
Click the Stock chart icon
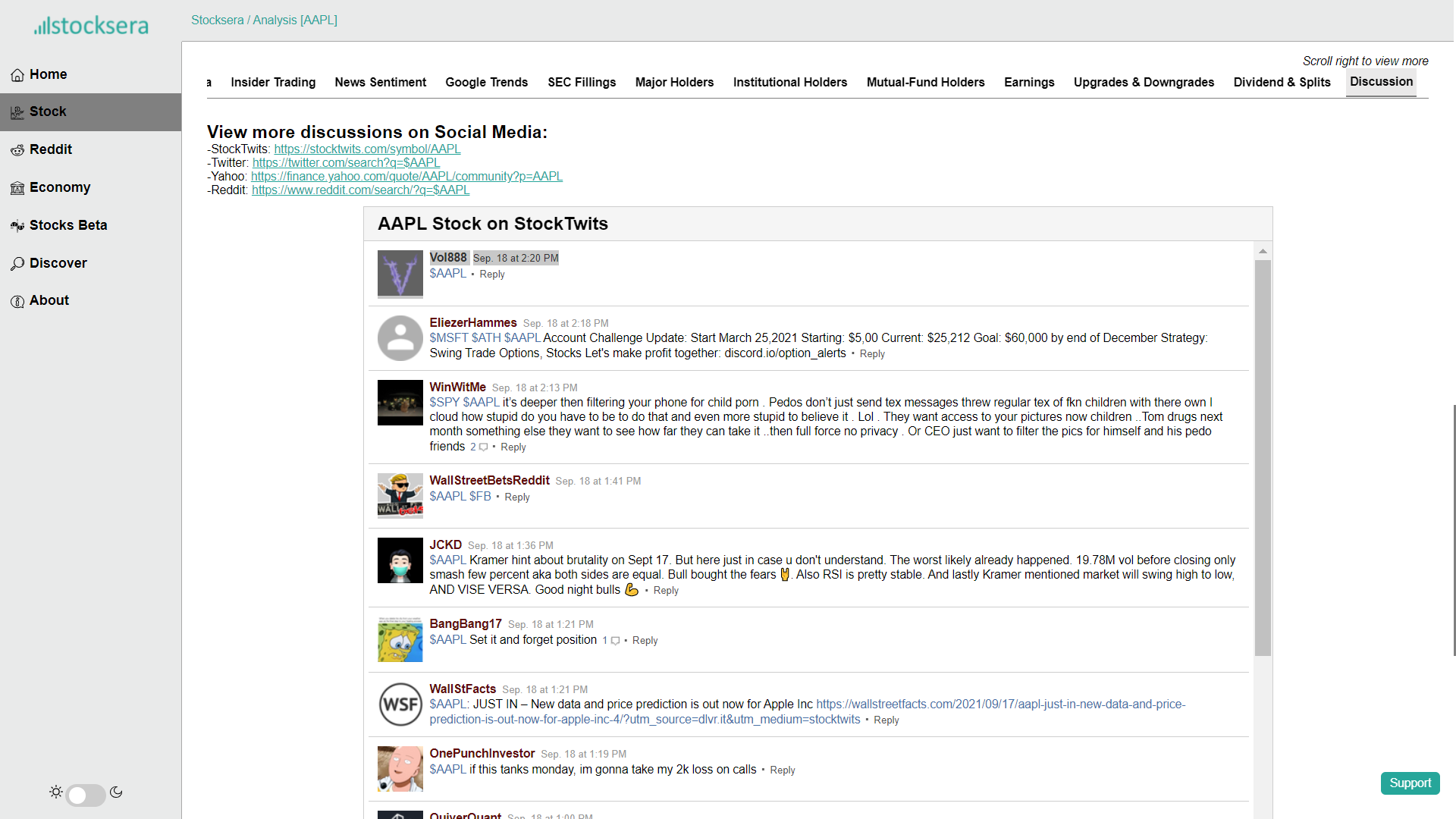coord(17,112)
